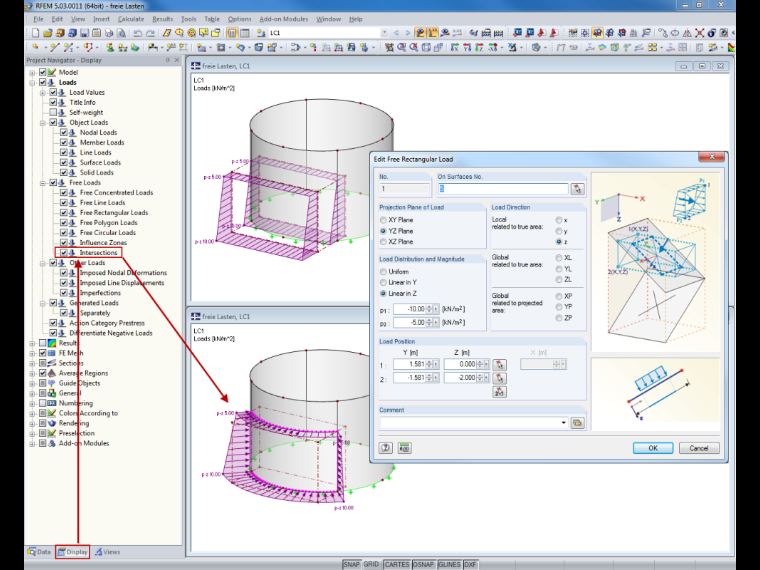Click the help icon in dialog footer

[385, 448]
